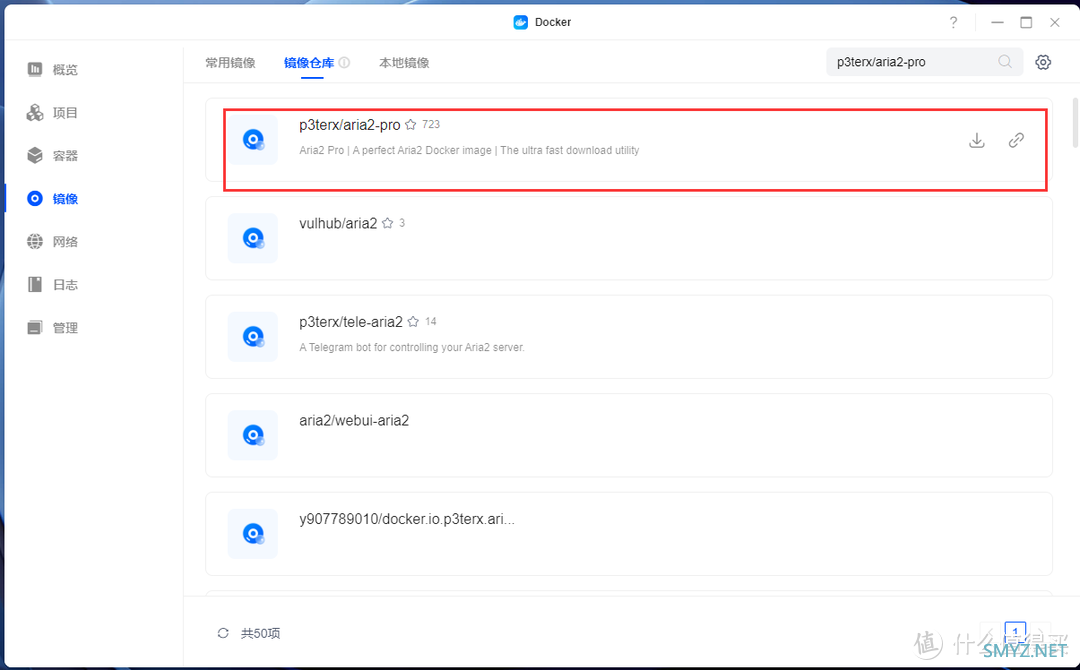The image size is (1080, 670).
Task: Switch to the 本地镜像 tab
Action: pyautogui.click(x=404, y=63)
